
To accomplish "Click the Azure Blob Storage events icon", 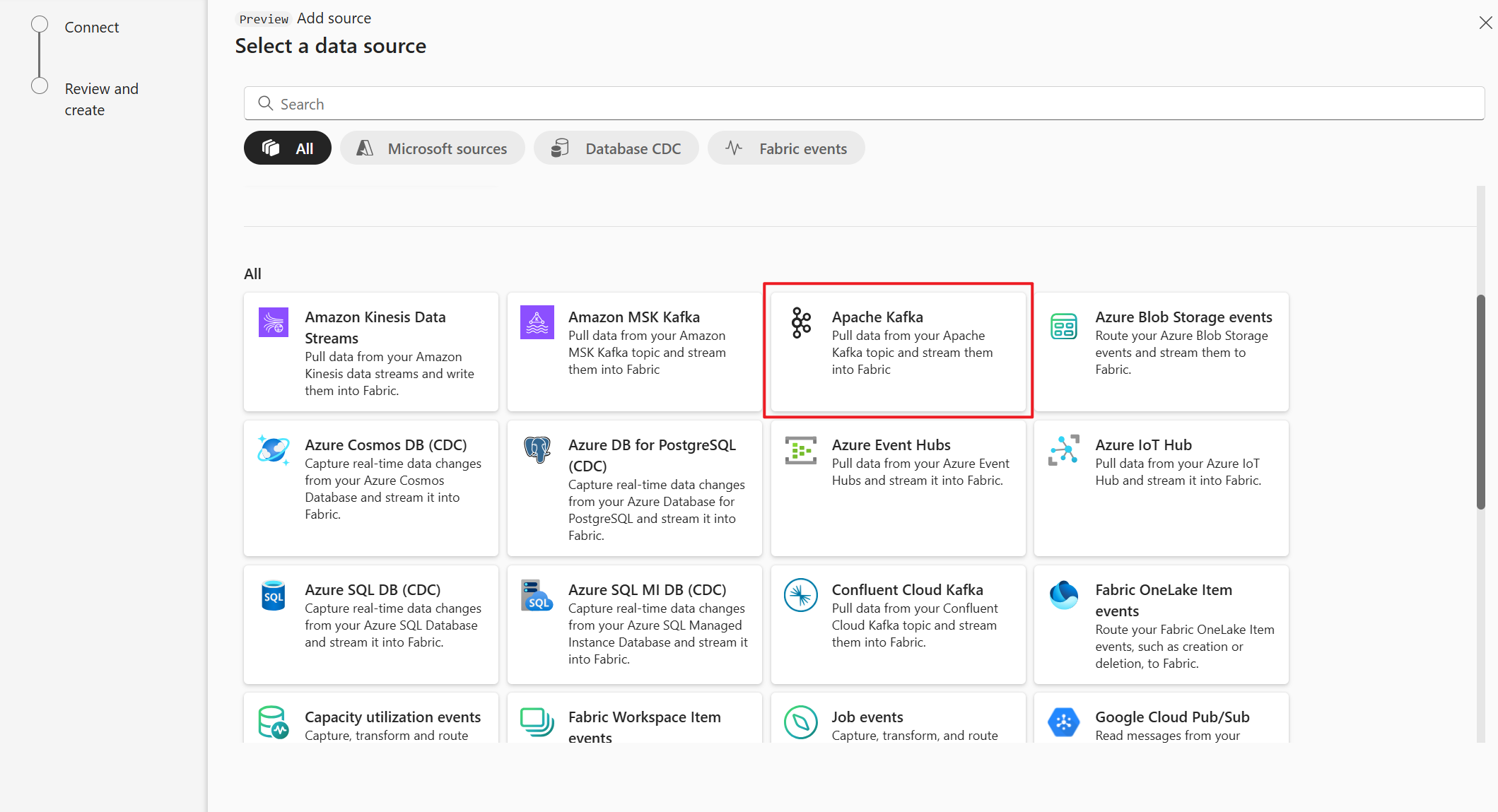I will pyautogui.click(x=1062, y=322).
